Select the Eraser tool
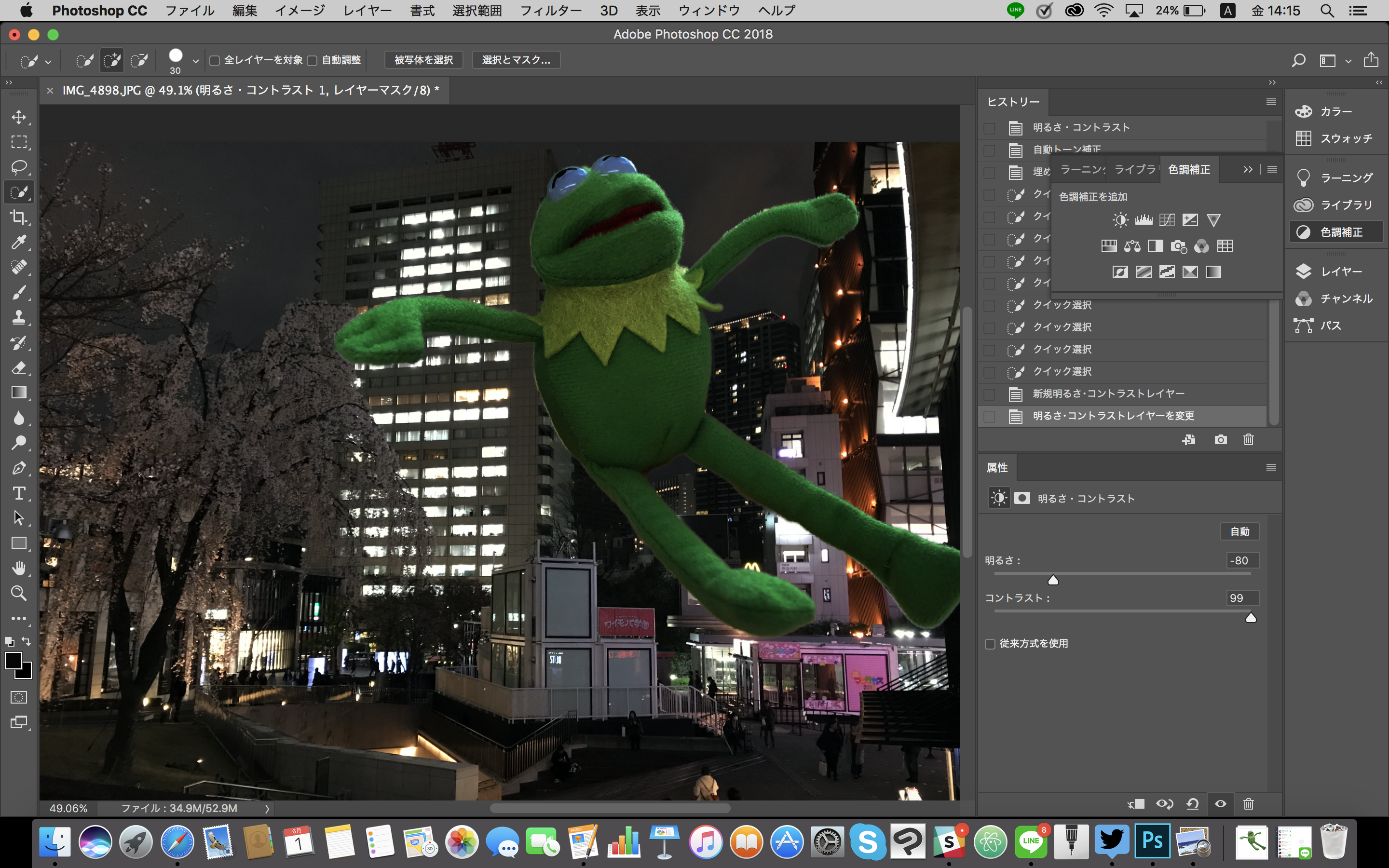1389x868 pixels. 19,367
